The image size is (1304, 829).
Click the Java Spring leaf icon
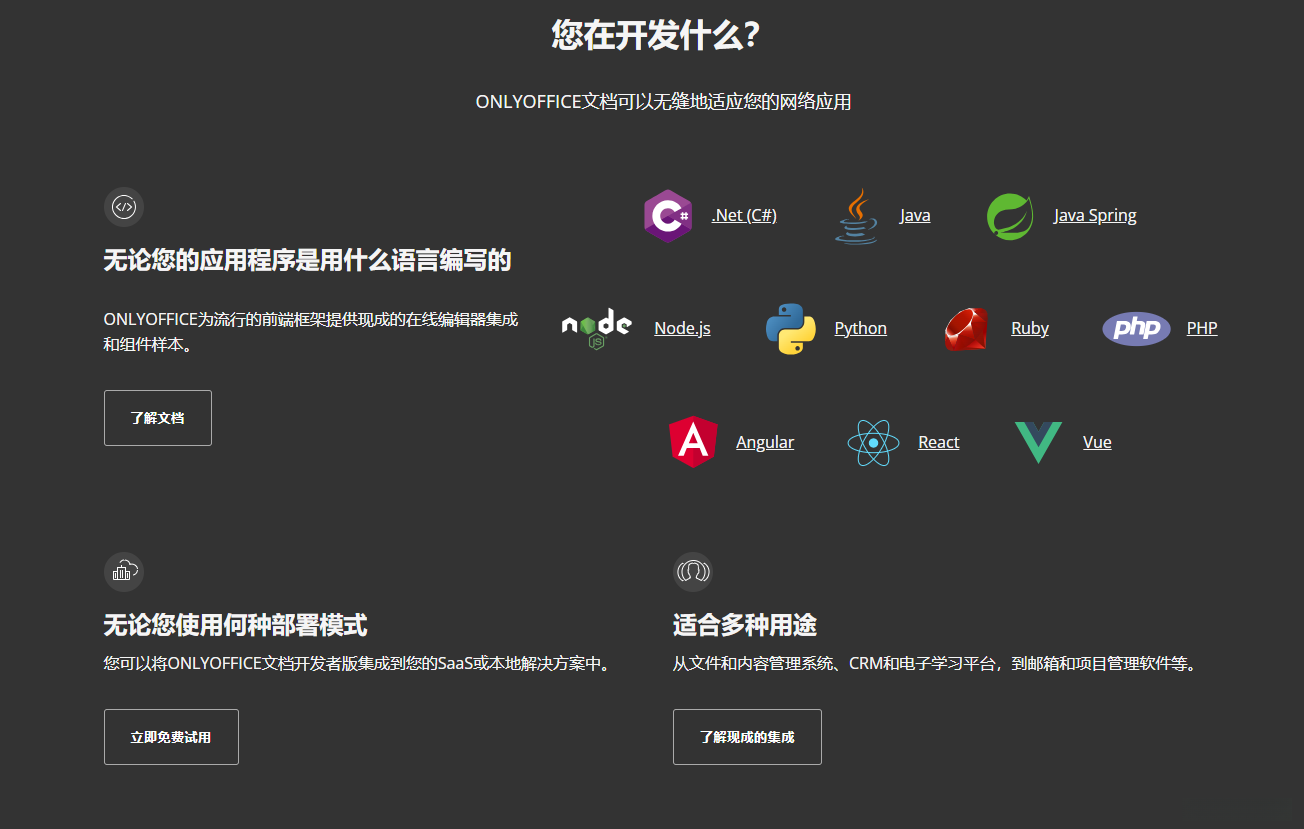(1009, 214)
